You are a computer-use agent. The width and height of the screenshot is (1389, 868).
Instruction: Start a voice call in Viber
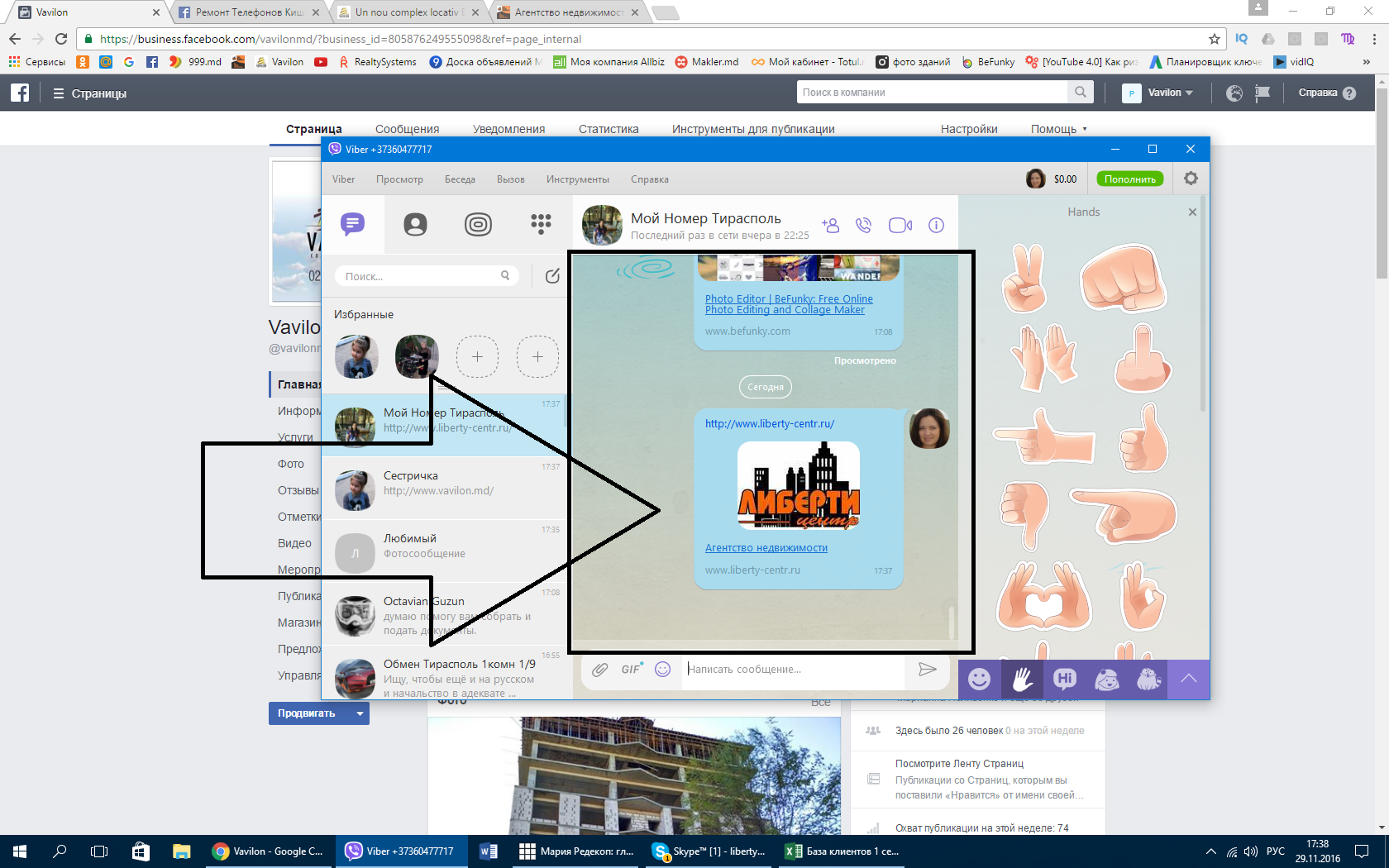(x=864, y=225)
